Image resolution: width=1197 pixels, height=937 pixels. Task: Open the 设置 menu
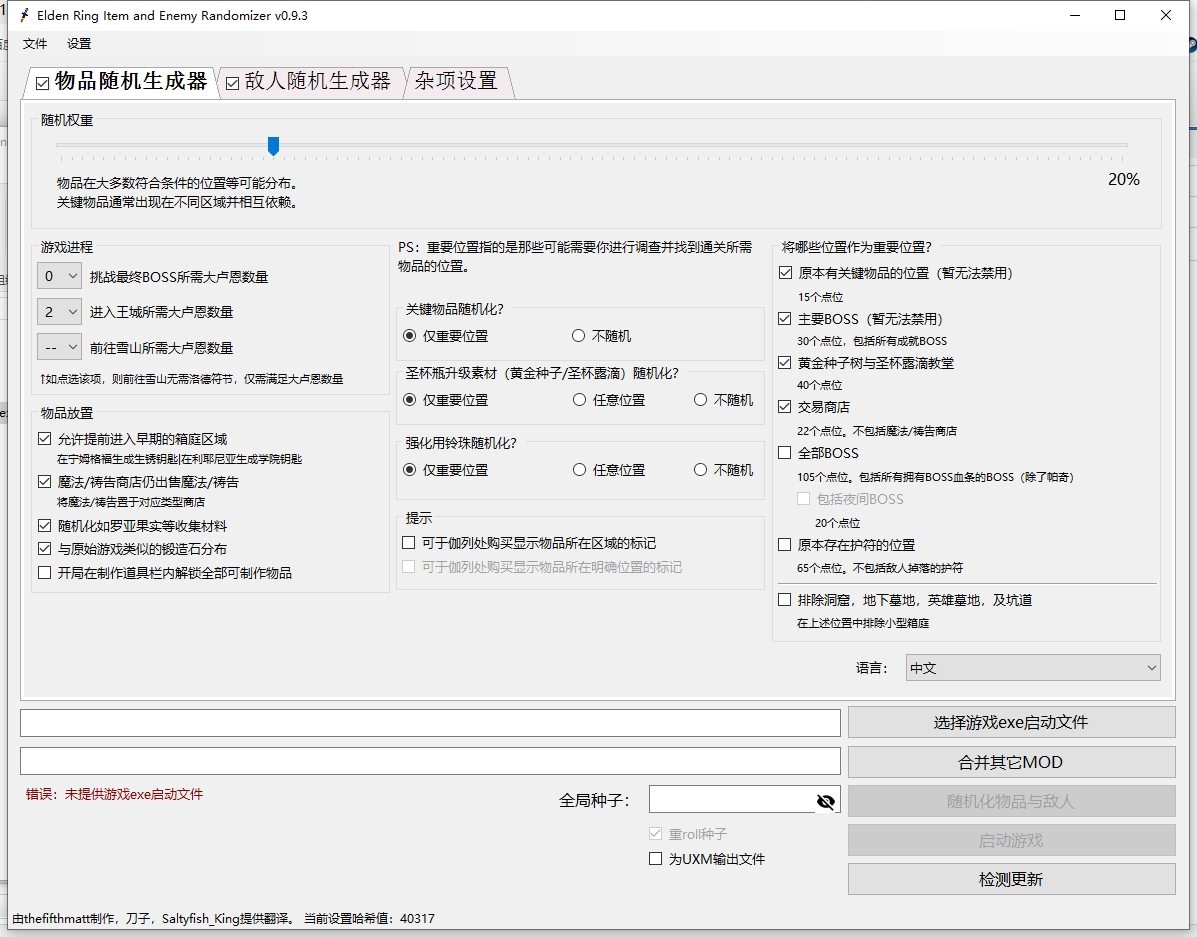click(79, 44)
